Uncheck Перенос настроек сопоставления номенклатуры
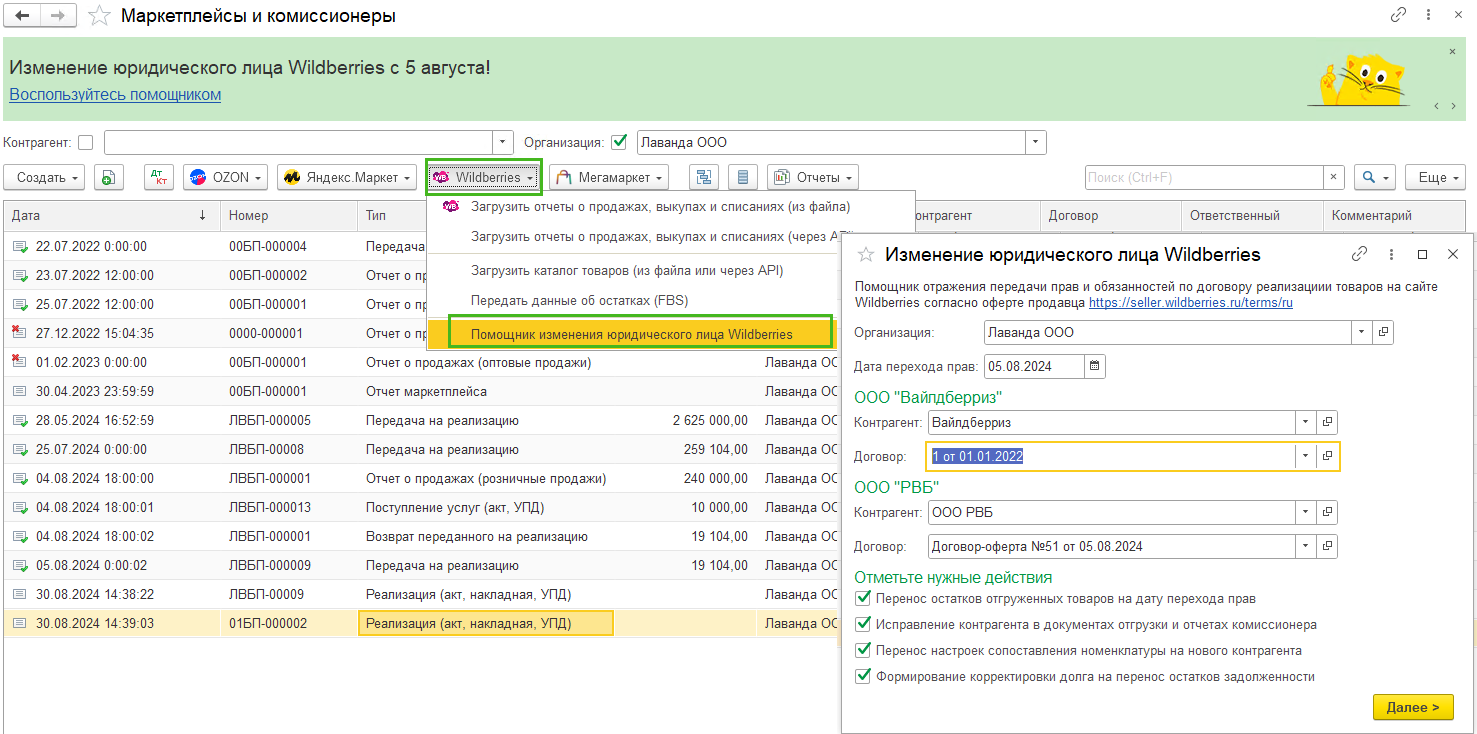This screenshot has width=1477, height=734. [x=864, y=650]
